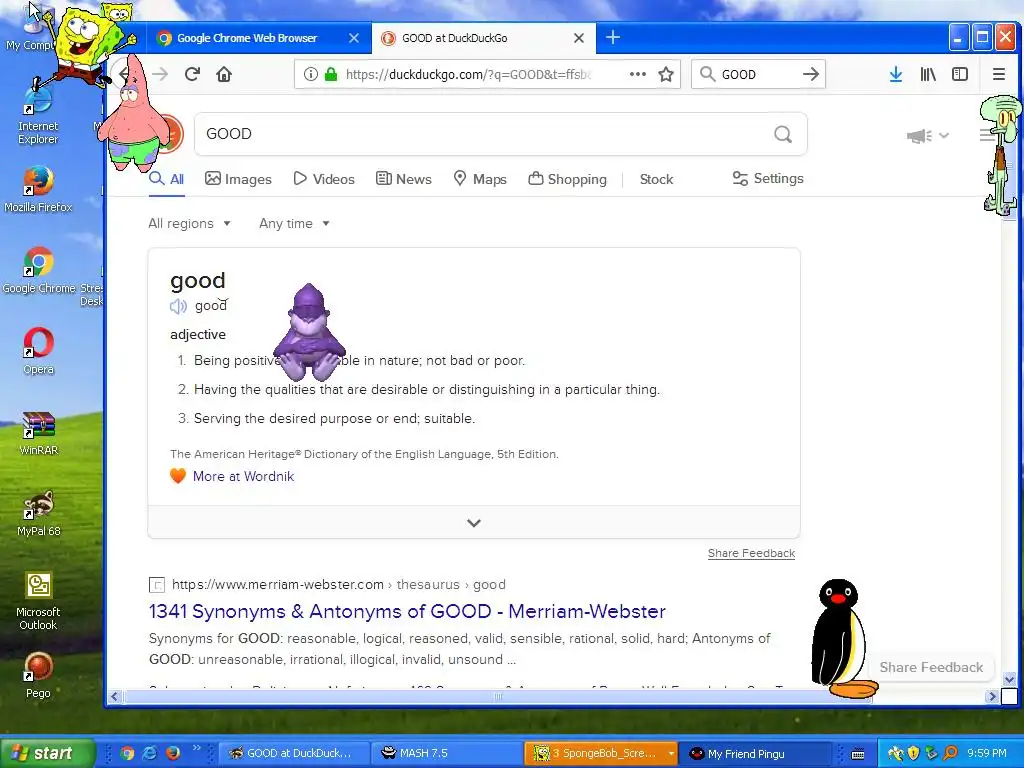Select Microsoft Outlook desktop icon
This screenshot has width=1024, height=768.
(38, 601)
